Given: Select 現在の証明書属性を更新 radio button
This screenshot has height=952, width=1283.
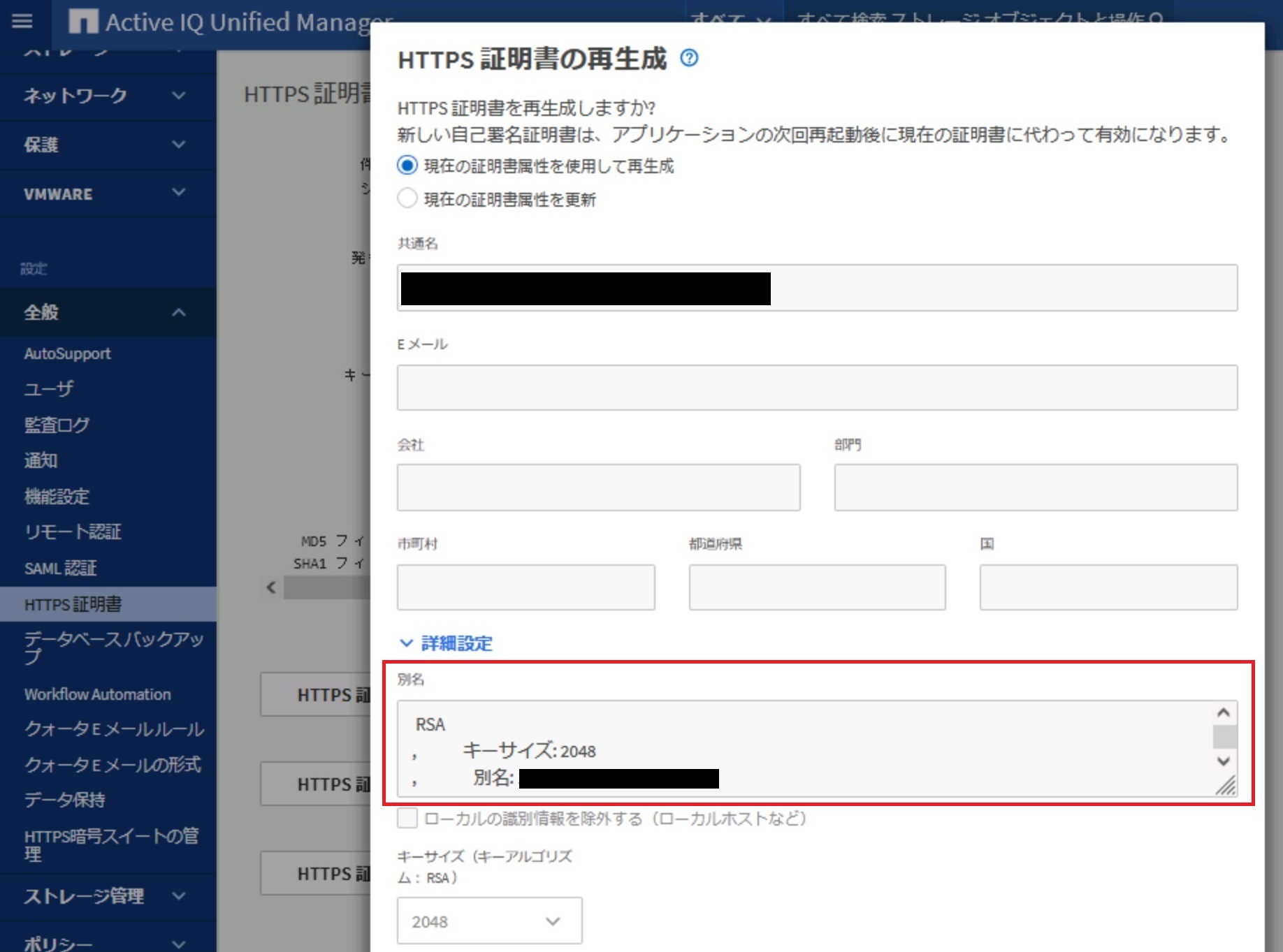Looking at the screenshot, I should 407,198.
